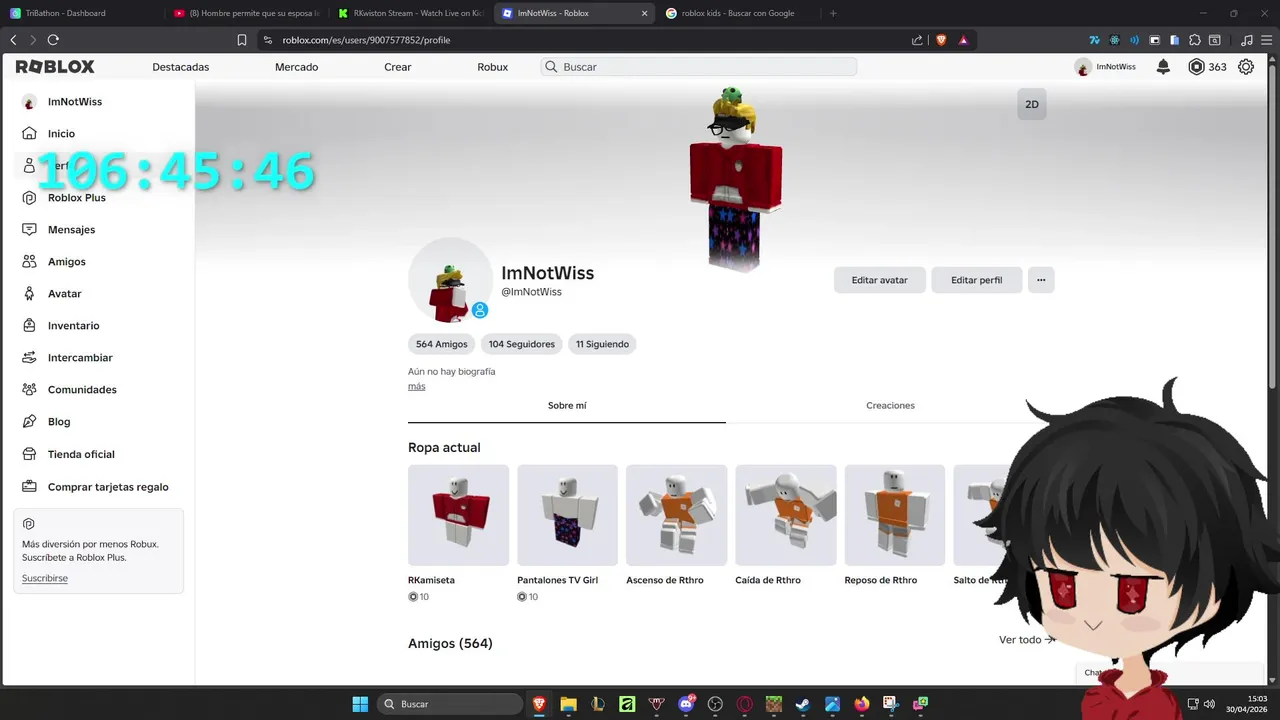Click the Editar perfil button
Image resolution: width=1280 pixels, height=720 pixels.
(976, 280)
